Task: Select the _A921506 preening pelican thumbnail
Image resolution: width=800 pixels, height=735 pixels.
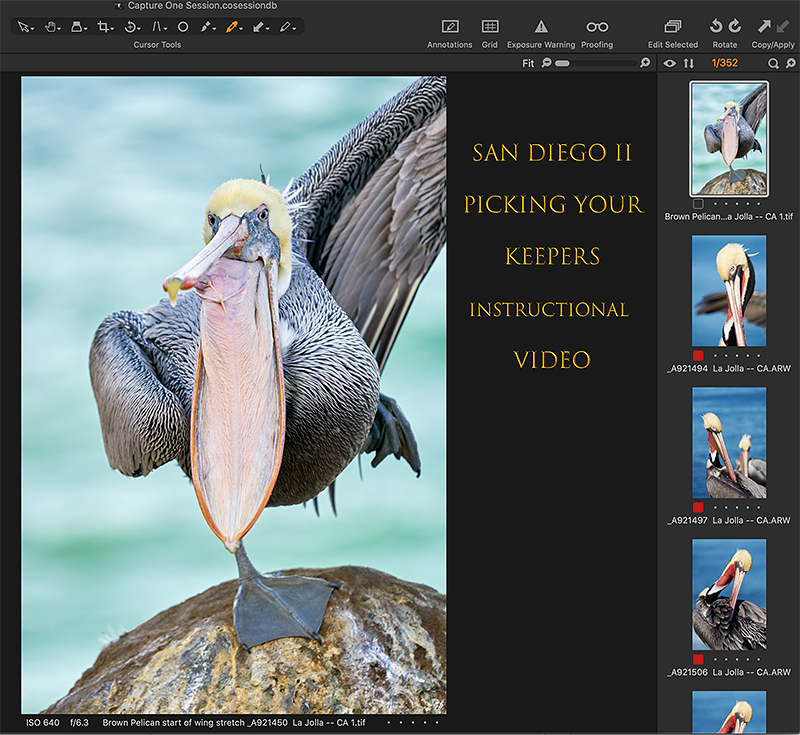Action: click(x=729, y=595)
